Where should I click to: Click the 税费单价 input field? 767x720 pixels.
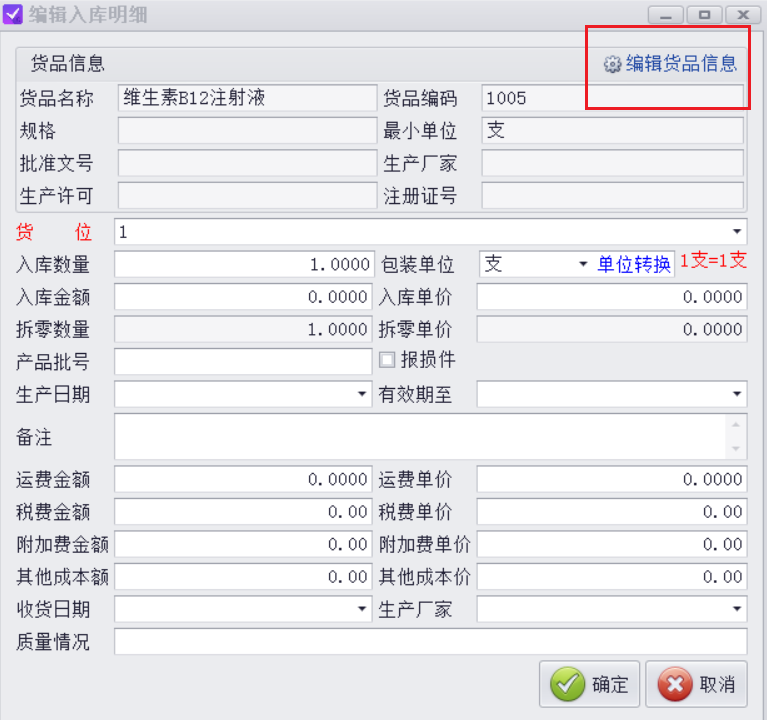coord(611,512)
